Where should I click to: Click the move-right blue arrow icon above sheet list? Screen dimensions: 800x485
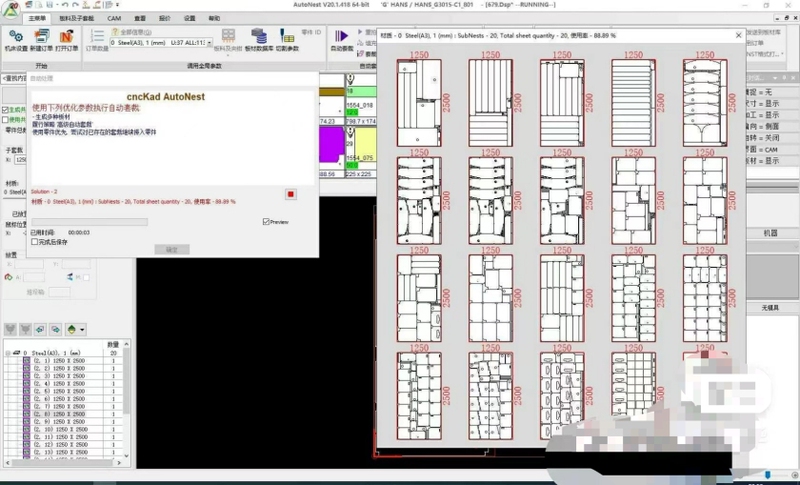pos(55,329)
